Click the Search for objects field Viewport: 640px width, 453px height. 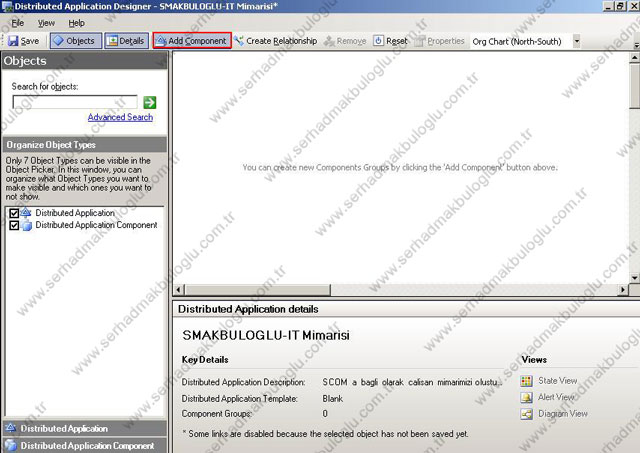(x=75, y=102)
